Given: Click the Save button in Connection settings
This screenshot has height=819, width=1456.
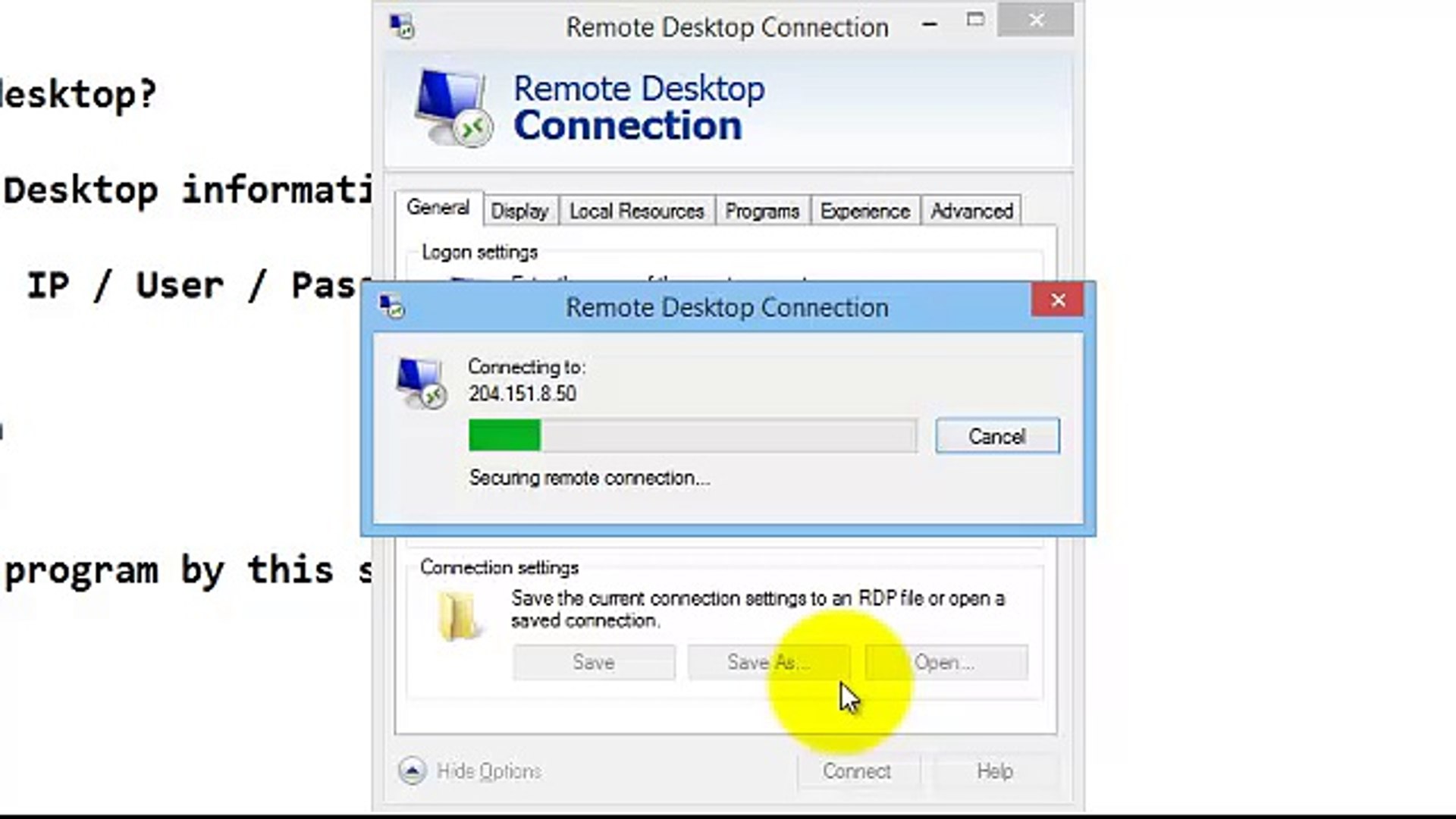Looking at the screenshot, I should point(594,662).
